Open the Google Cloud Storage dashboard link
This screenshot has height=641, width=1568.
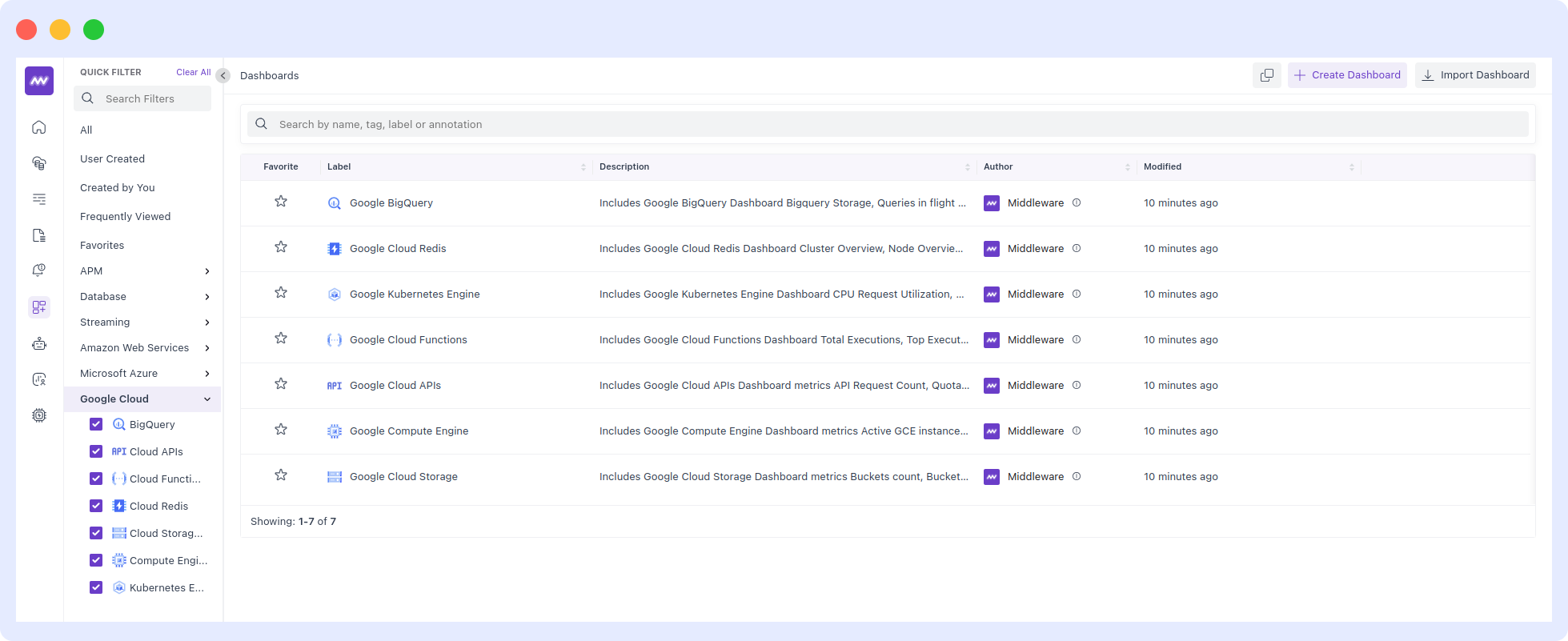[x=403, y=476]
